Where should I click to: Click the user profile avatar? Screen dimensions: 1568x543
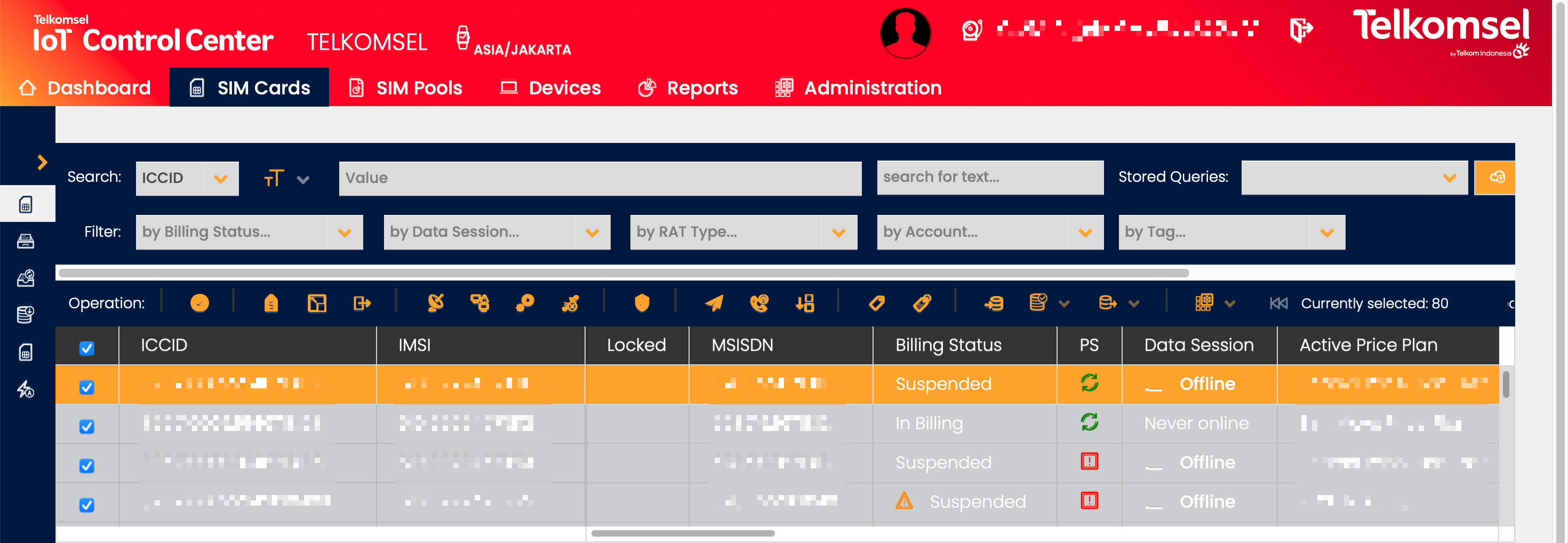(x=905, y=33)
